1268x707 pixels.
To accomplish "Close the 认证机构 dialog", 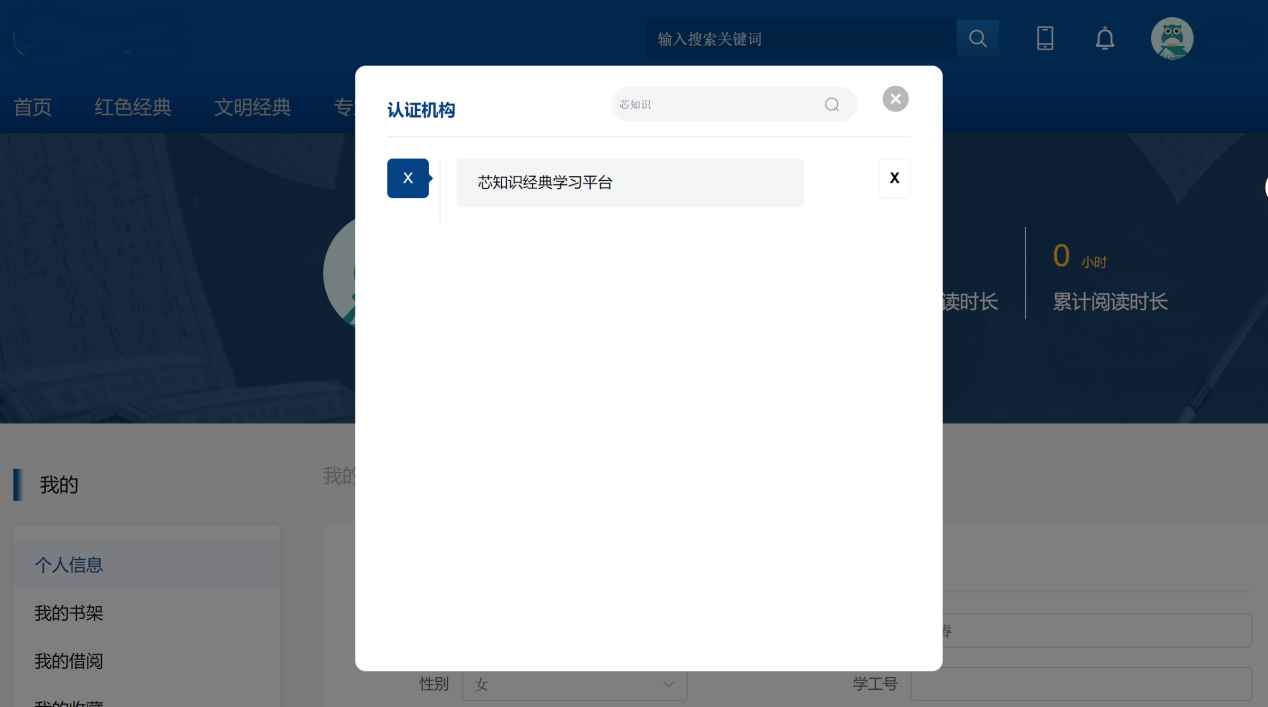I will [x=895, y=99].
